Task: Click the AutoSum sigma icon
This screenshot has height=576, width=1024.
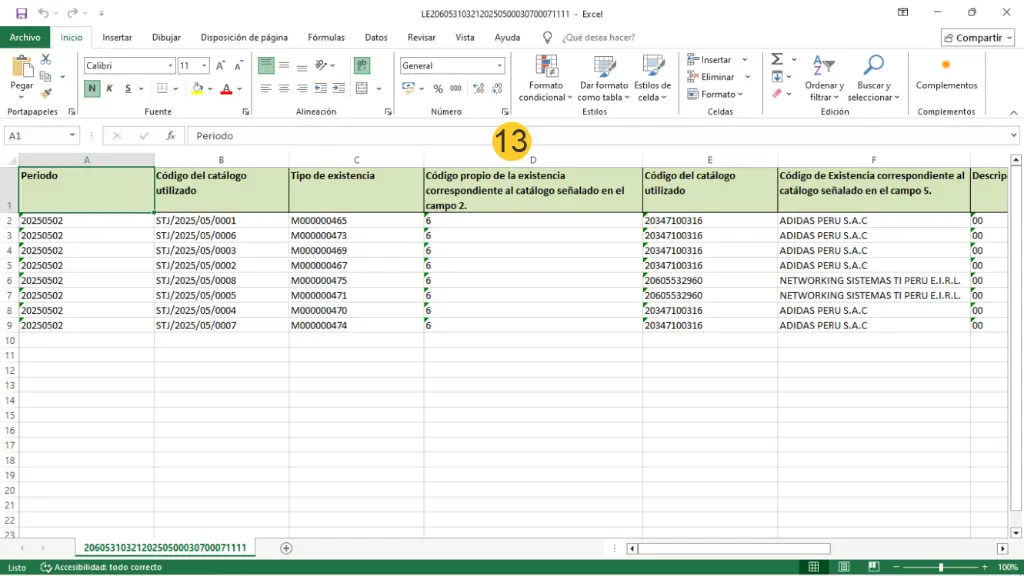Action: click(x=777, y=60)
